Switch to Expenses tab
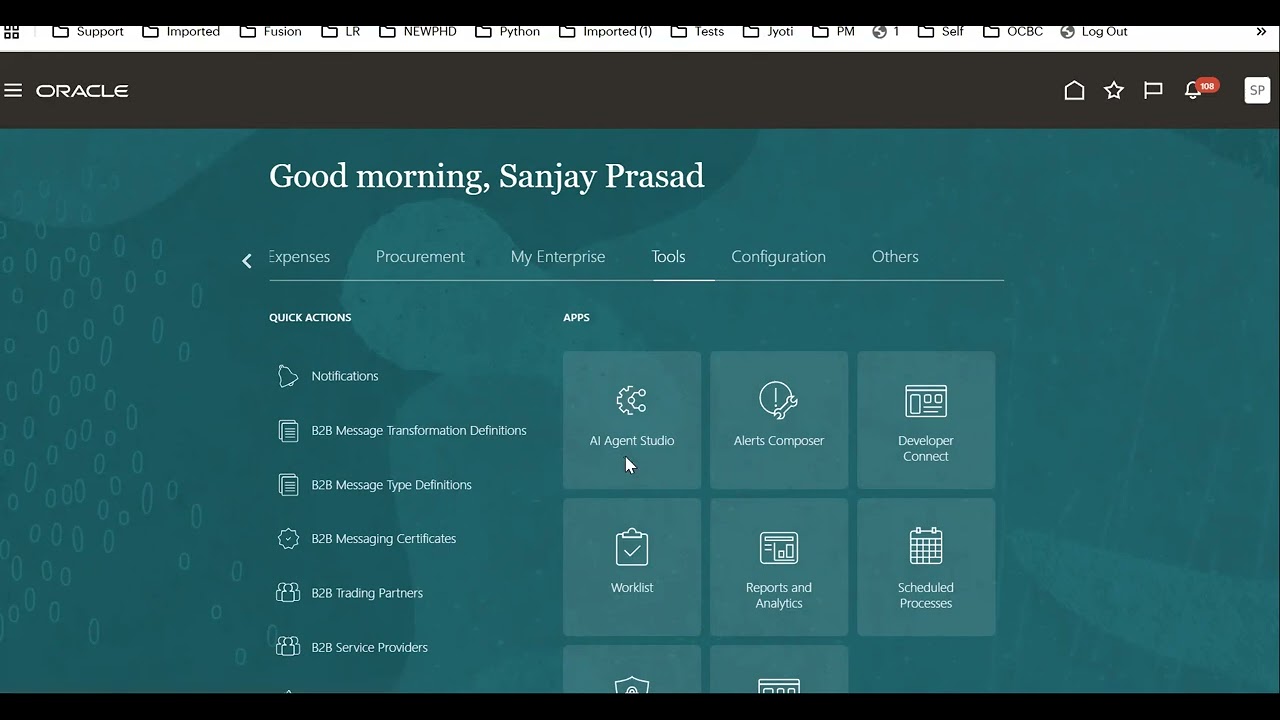This screenshot has height=720, width=1280. coord(299,257)
